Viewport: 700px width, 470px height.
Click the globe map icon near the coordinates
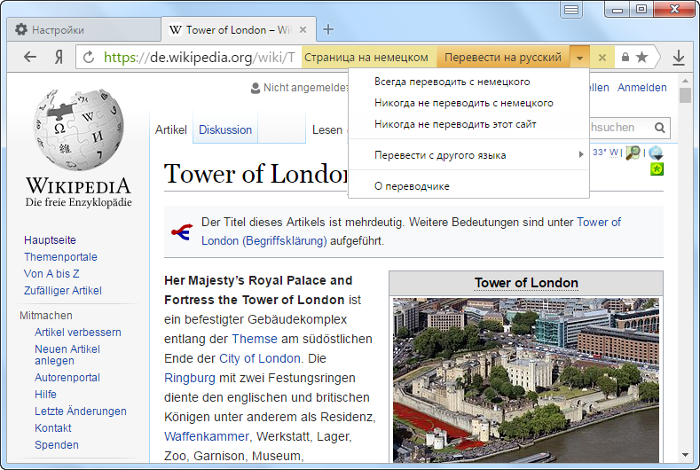click(656, 153)
